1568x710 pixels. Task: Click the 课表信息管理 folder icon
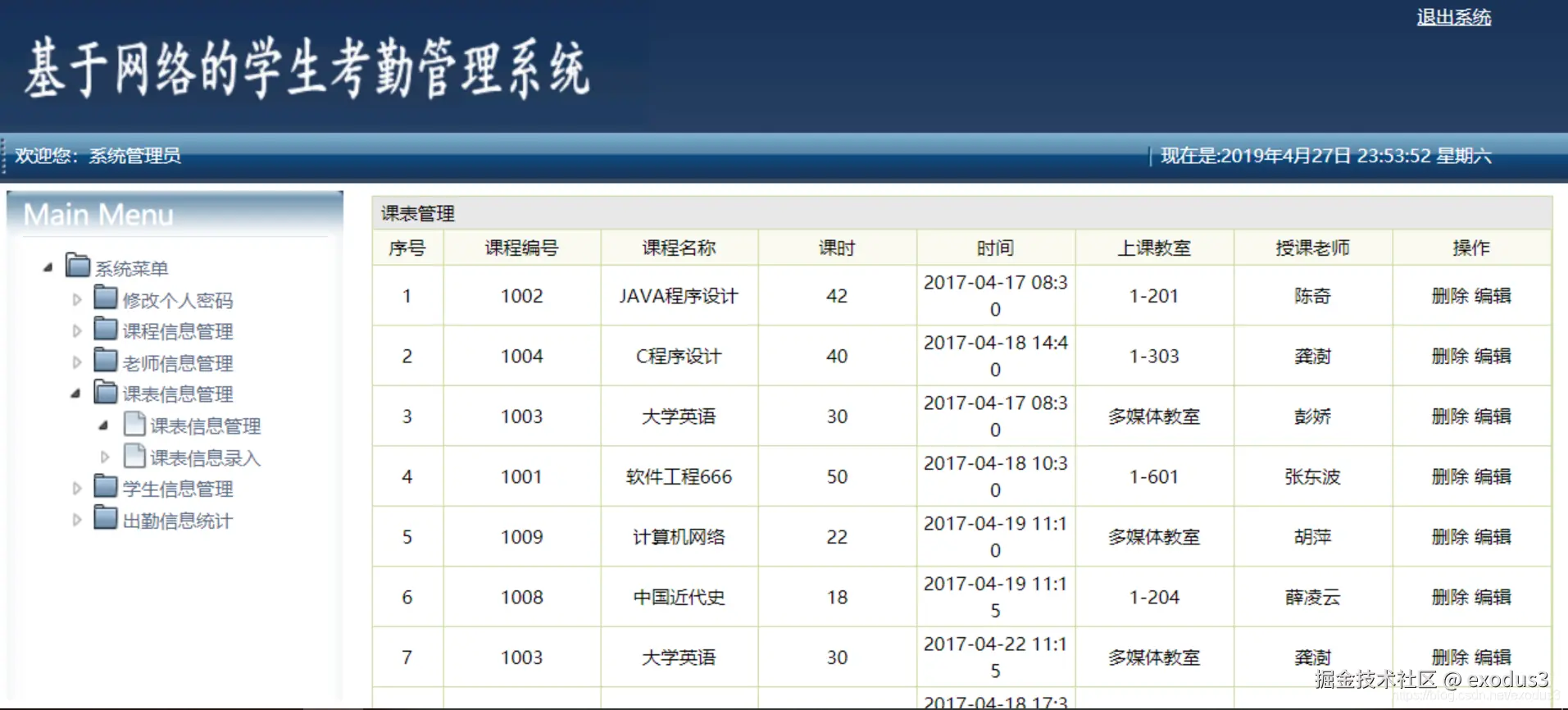coord(106,391)
